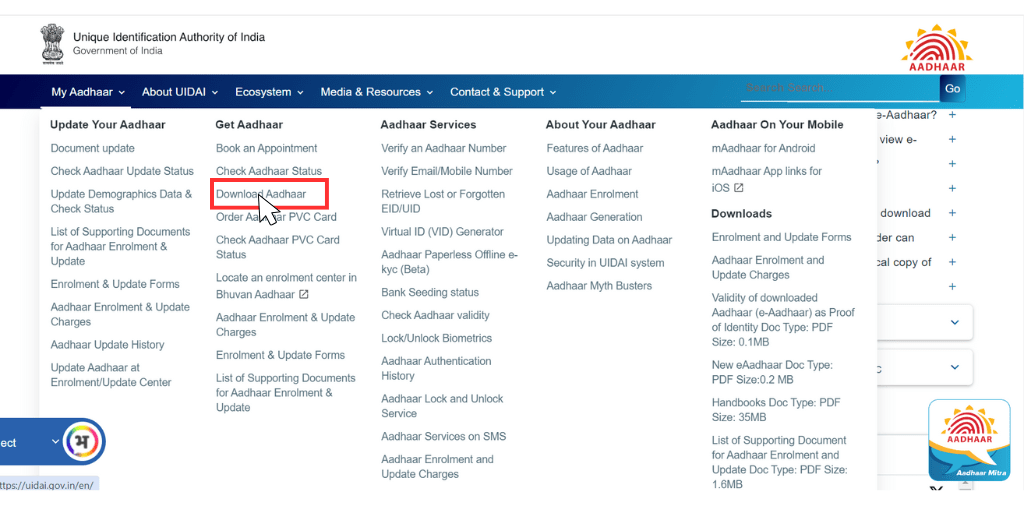The image size is (1024, 505).
Task: Open Check Aadhaar validity link
Action: click(435, 315)
